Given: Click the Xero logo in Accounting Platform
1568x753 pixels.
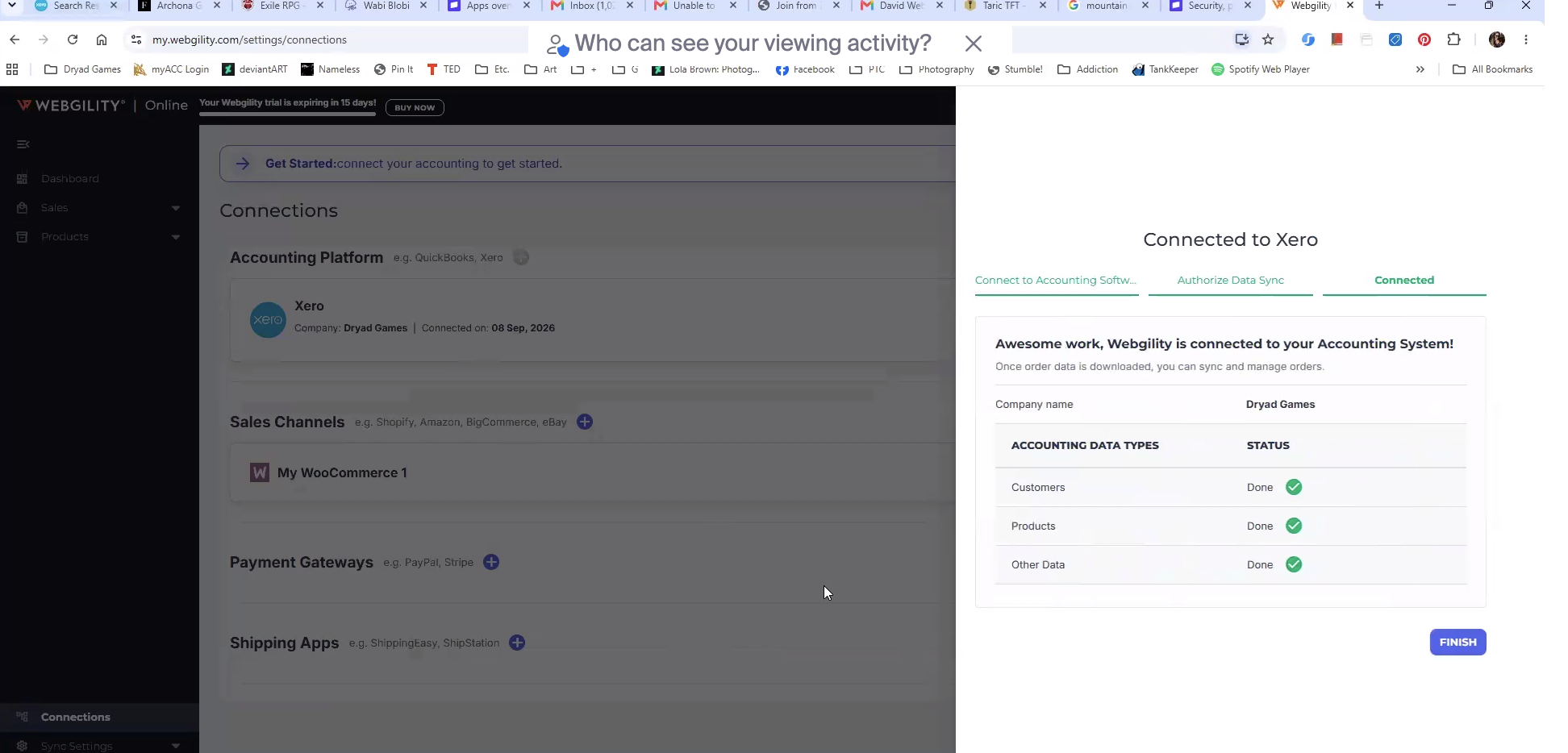Looking at the screenshot, I should pos(268,320).
